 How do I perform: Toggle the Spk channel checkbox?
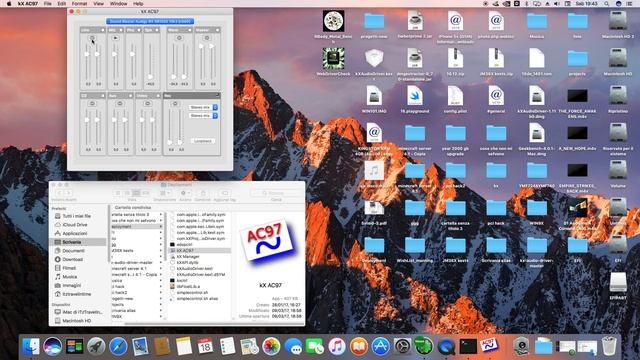tap(157, 30)
